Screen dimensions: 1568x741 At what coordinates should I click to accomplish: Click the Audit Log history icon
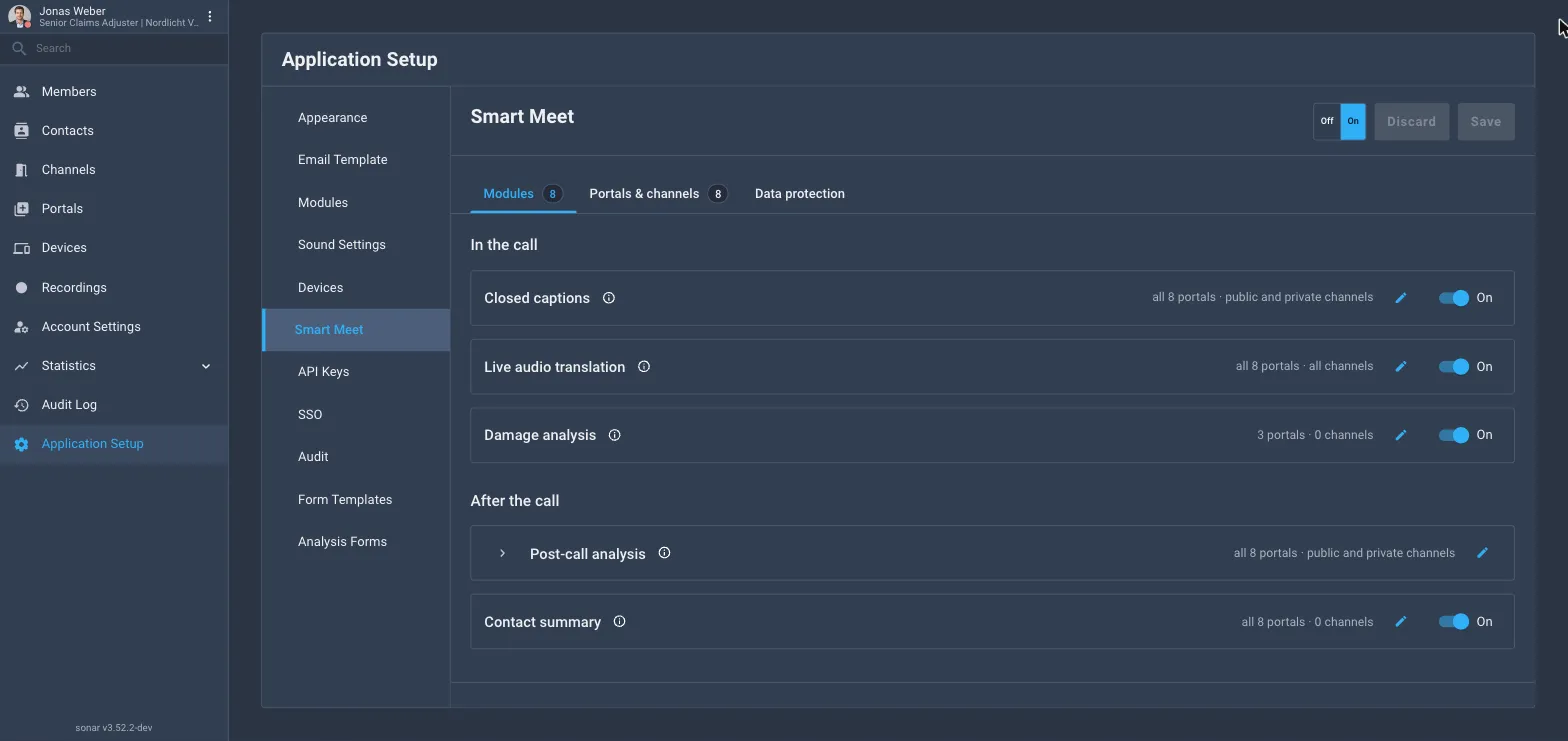(21, 405)
